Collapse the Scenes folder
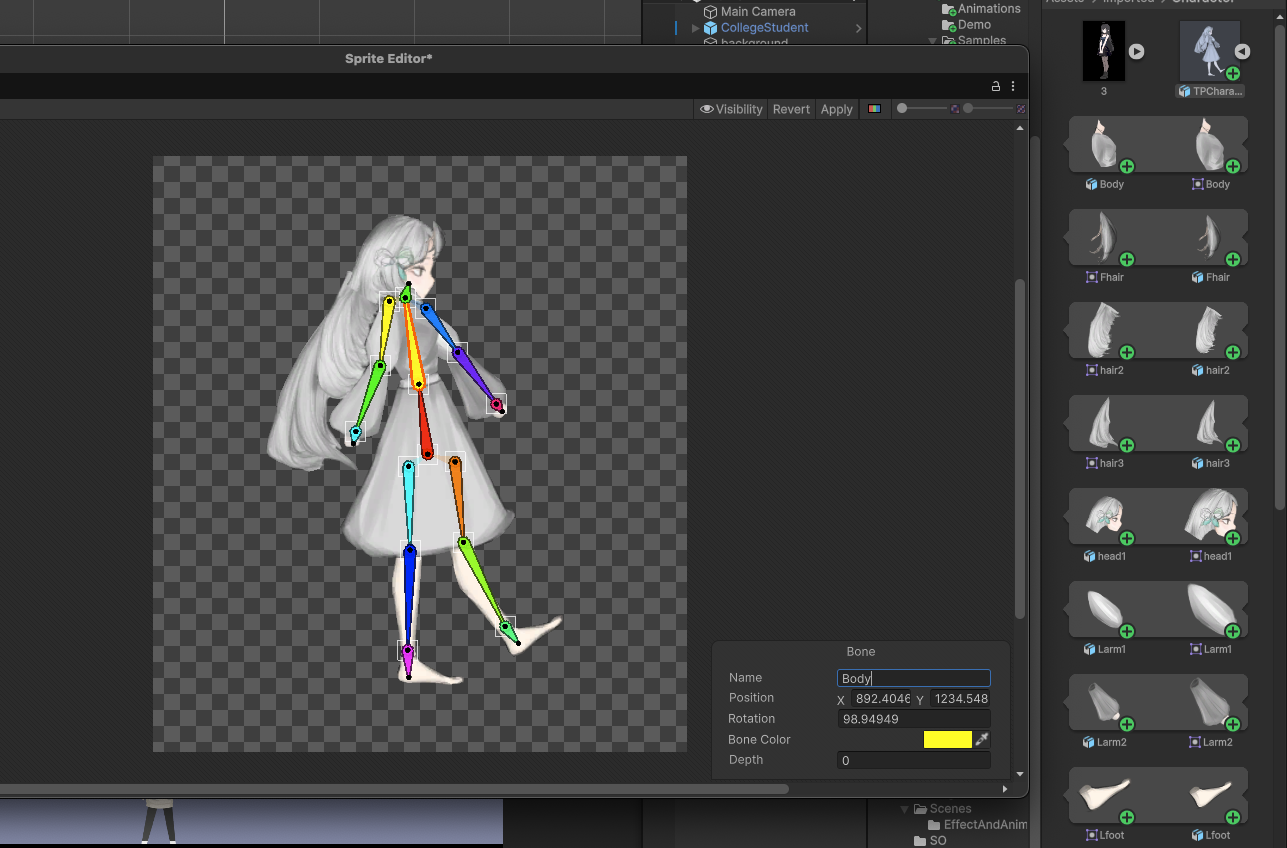The width and height of the screenshot is (1287, 848). [x=905, y=809]
